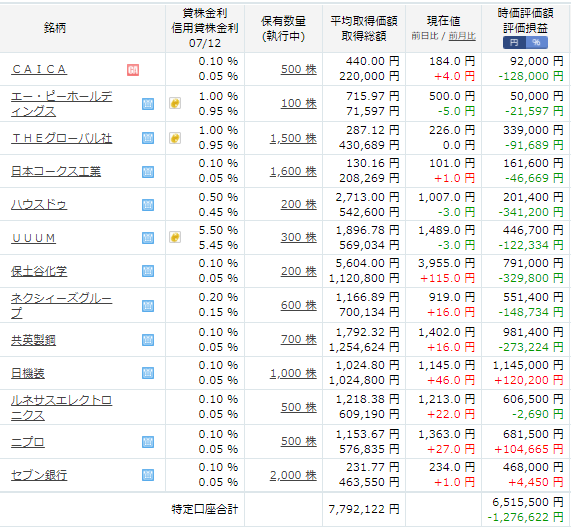The width and height of the screenshot is (571, 527).
Task: Click ハウスドゥ's 200 株 holdings link
Action: (x=299, y=204)
